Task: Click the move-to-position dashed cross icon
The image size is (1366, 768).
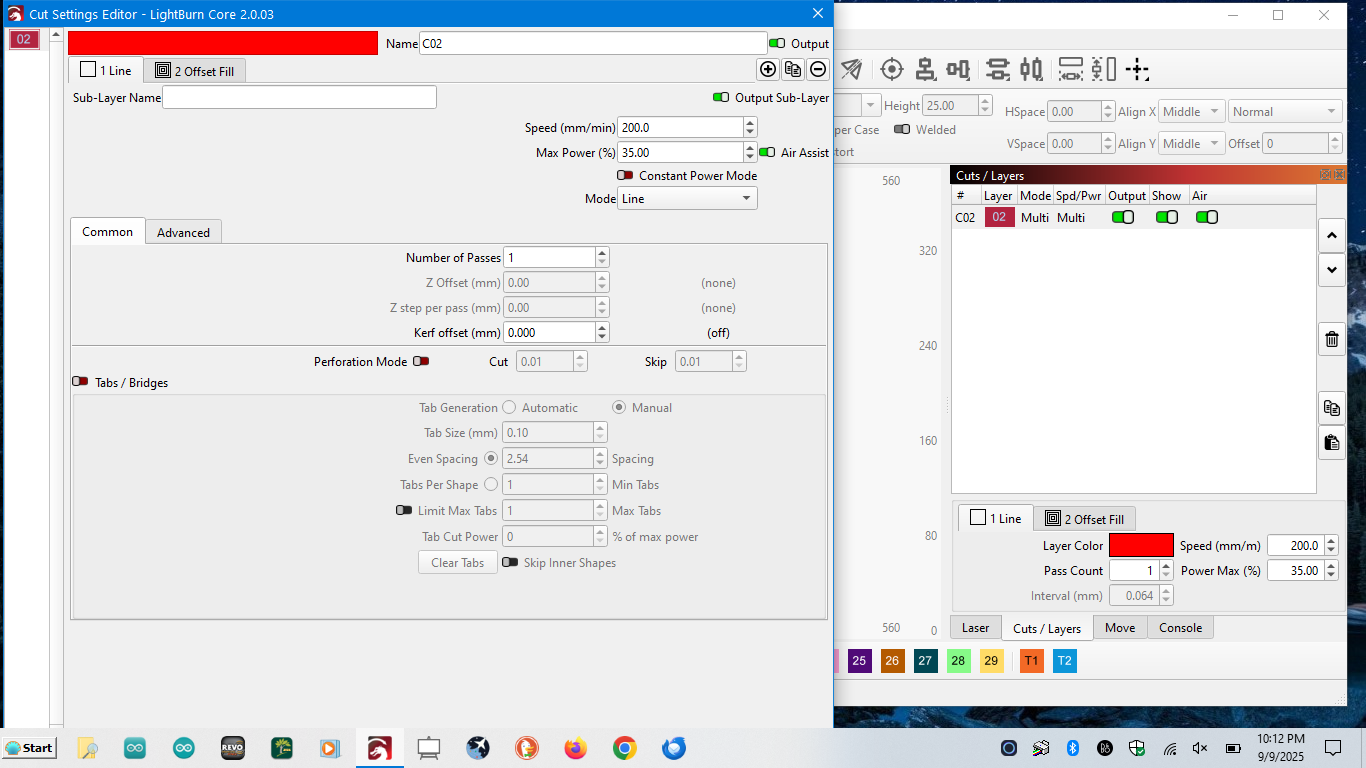Action: (1137, 69)
